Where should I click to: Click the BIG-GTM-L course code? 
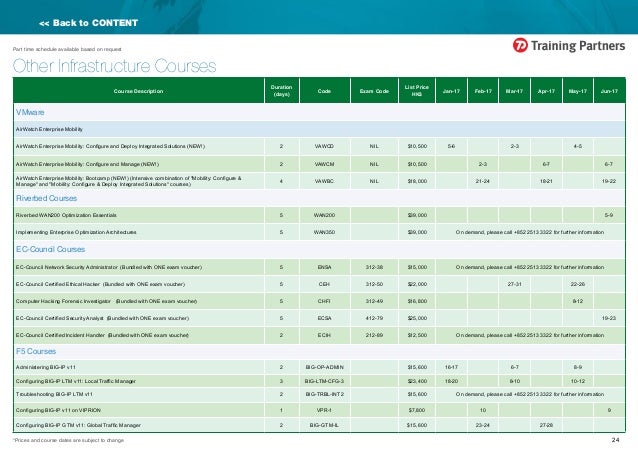(324, 425)
